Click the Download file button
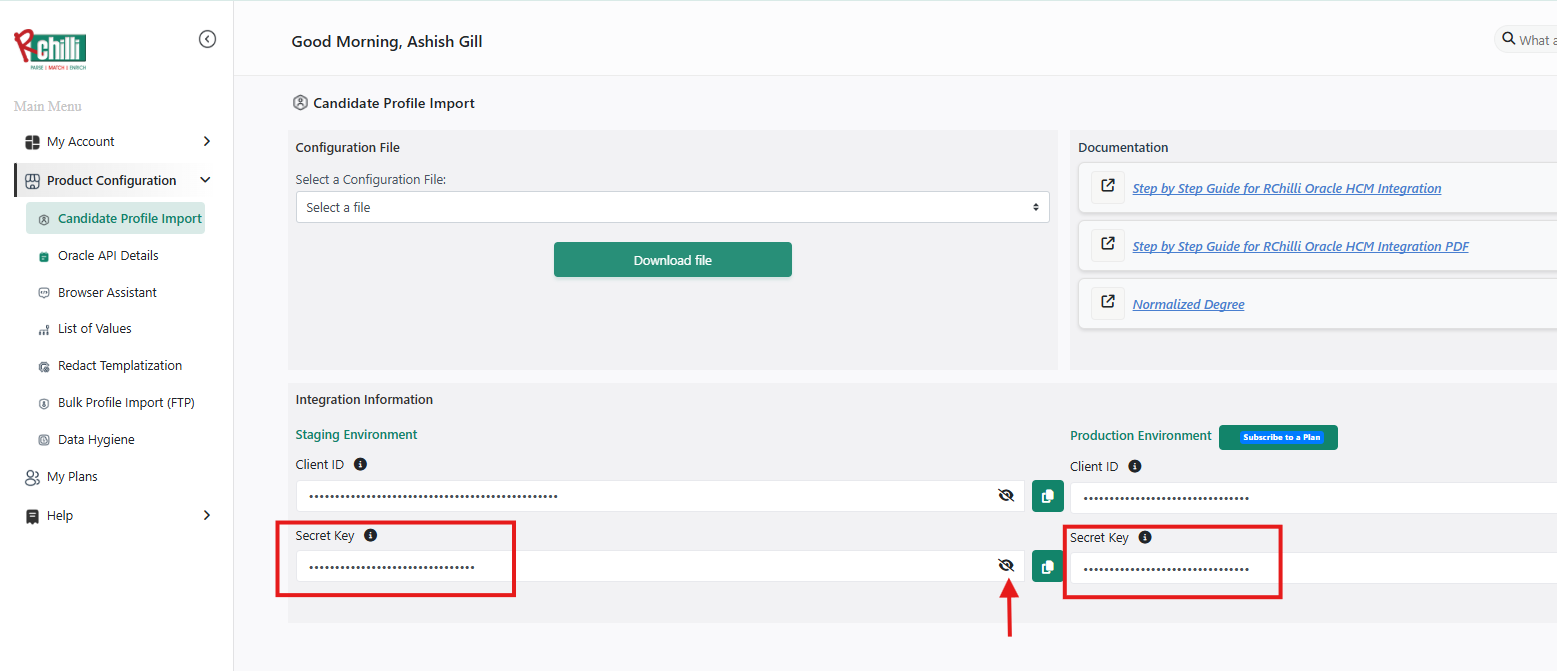Viewport: 1557px width, 671px height. coord(672,260)
